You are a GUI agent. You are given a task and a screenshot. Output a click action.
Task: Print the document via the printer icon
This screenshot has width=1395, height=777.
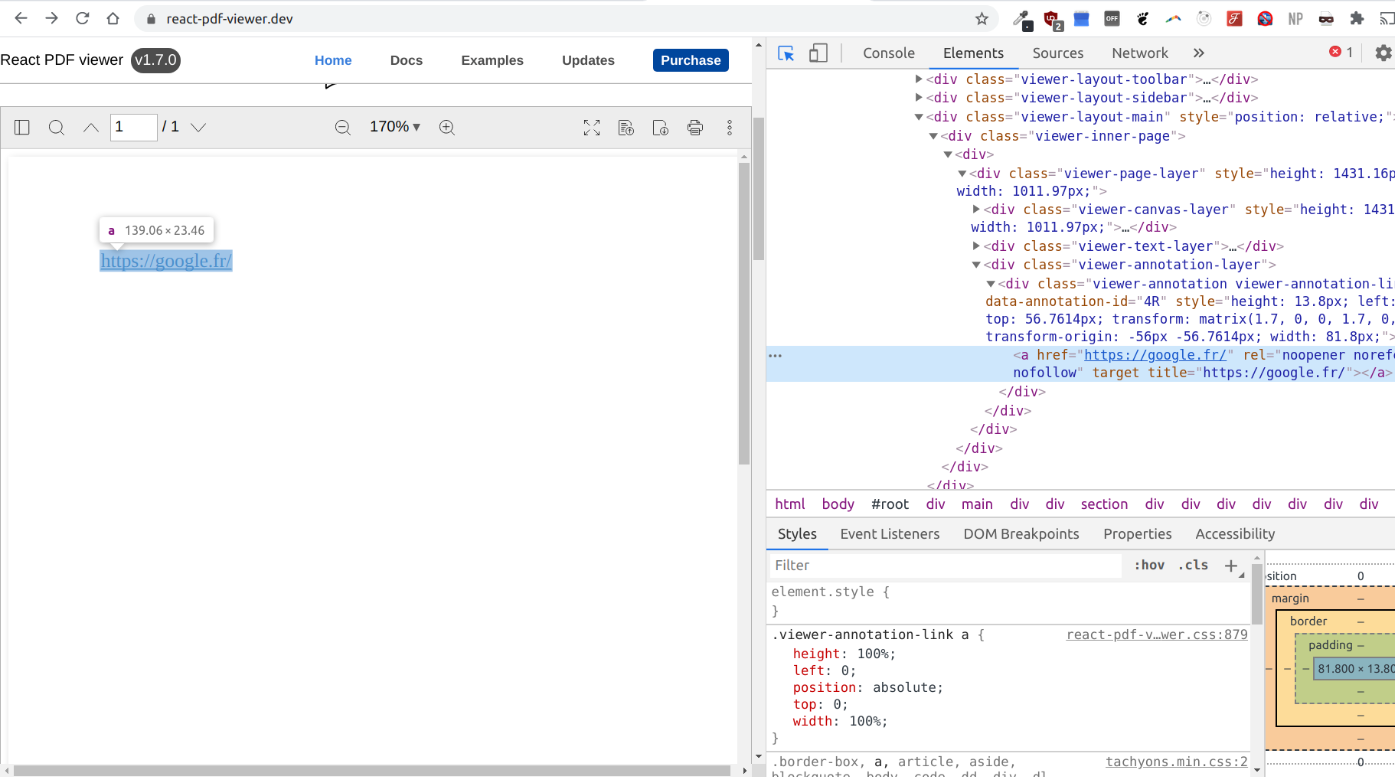click(695, 127)
